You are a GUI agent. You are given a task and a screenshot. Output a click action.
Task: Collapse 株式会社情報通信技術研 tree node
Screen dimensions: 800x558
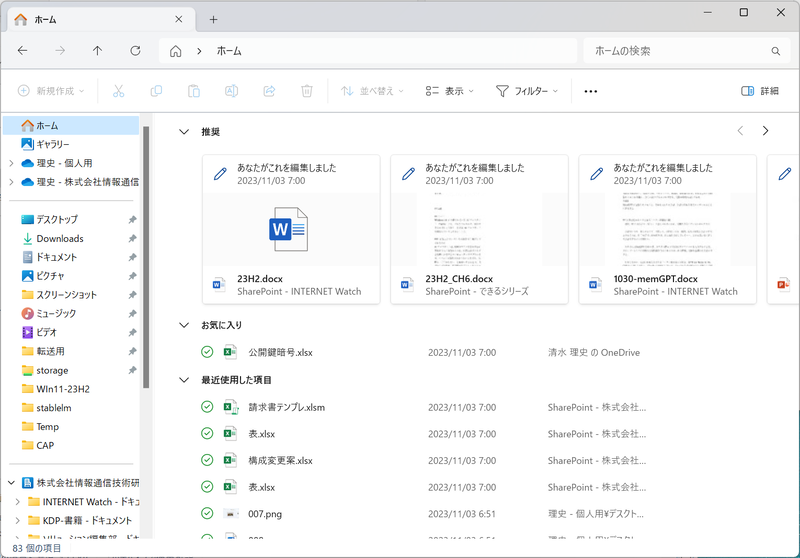click(x=11, y=483)
